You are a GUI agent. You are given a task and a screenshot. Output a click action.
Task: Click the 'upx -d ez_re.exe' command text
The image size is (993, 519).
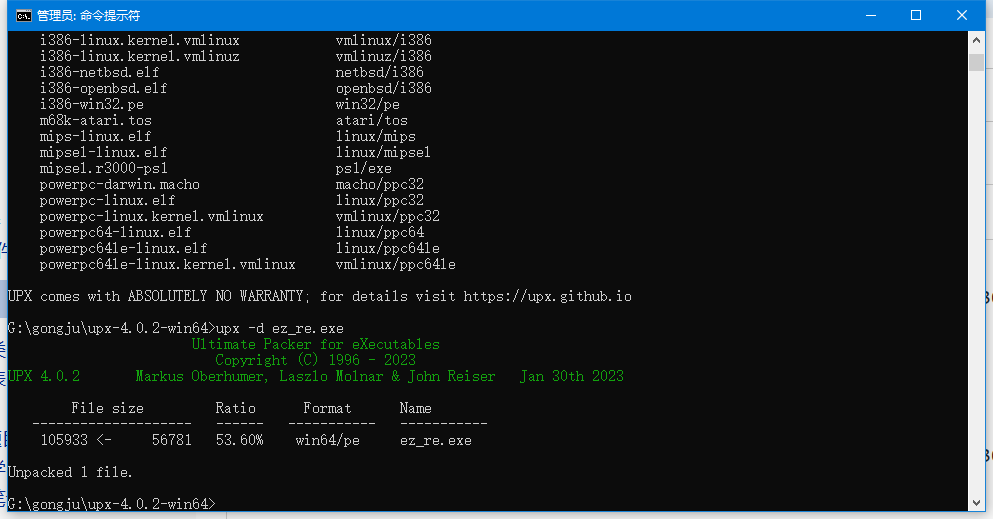(x=279, y=328)
